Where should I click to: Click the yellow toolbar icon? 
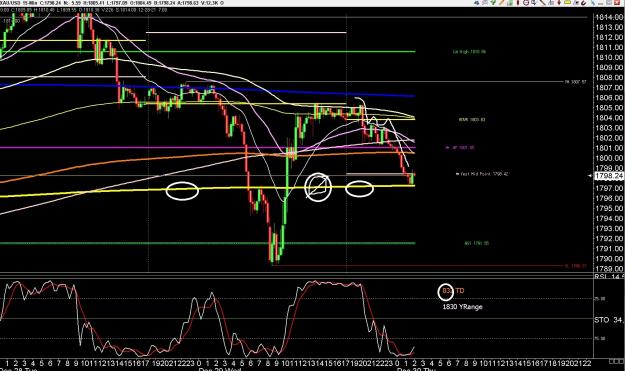[567, 2]
